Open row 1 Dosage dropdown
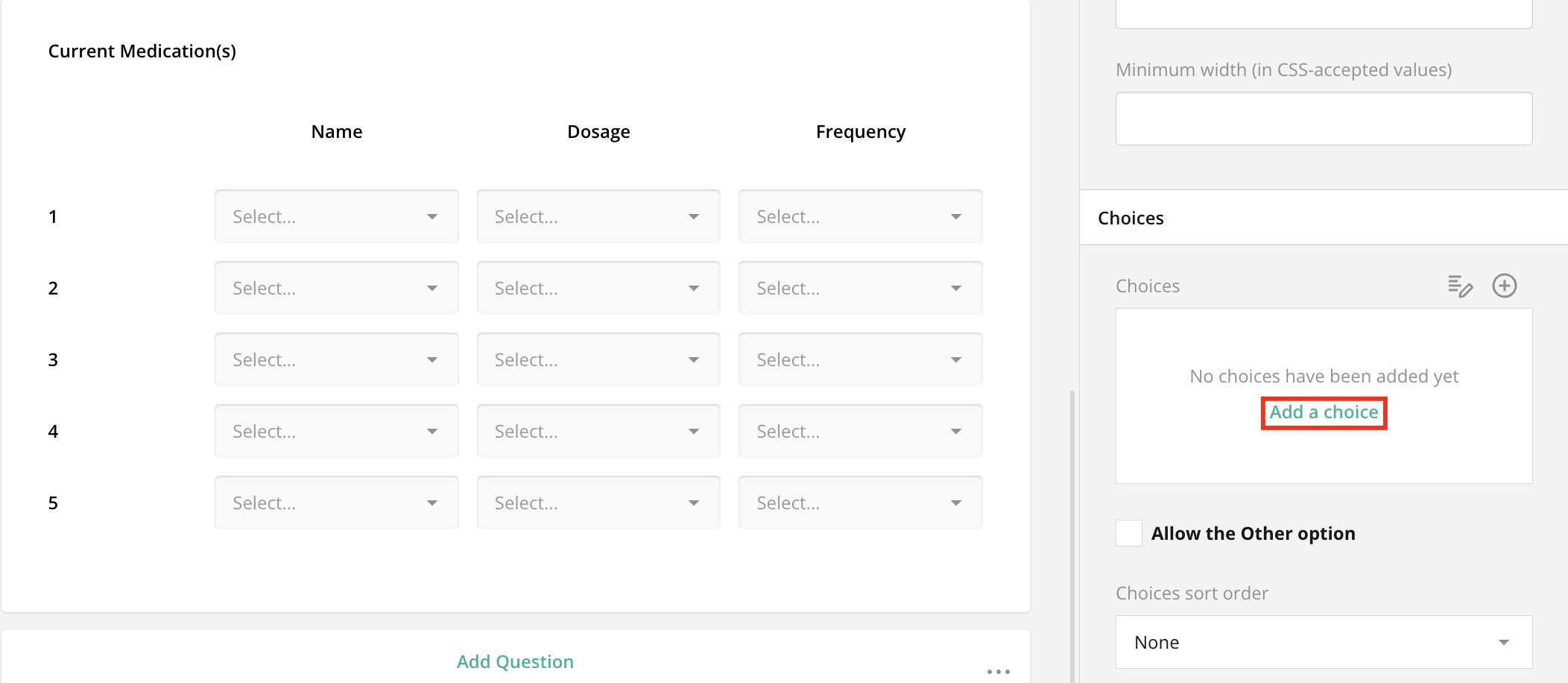 [598, 217]
